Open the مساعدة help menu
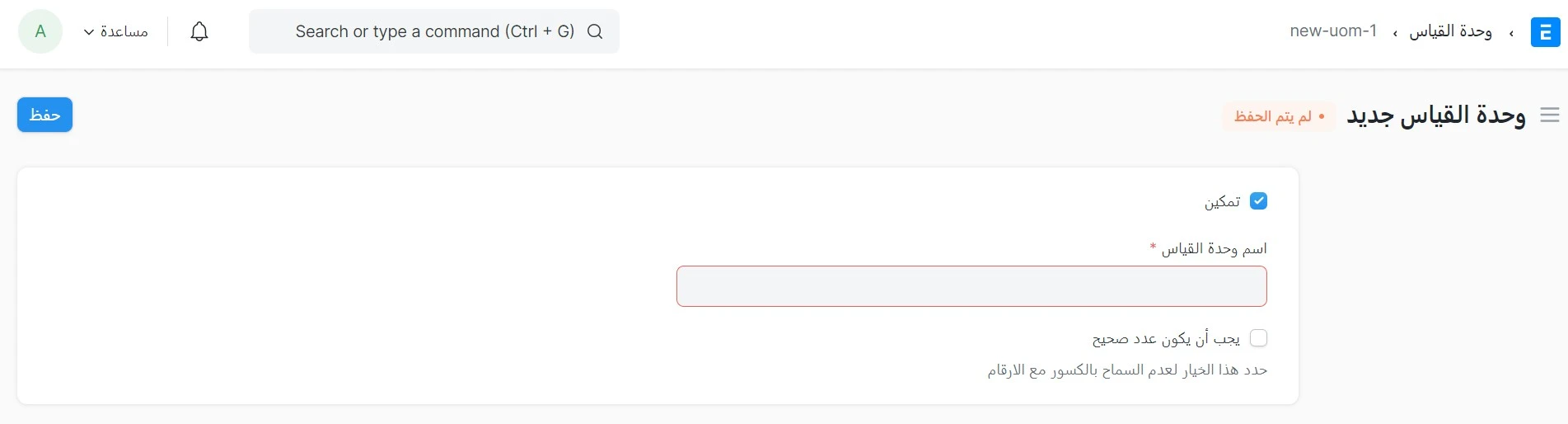 (116, 31)
